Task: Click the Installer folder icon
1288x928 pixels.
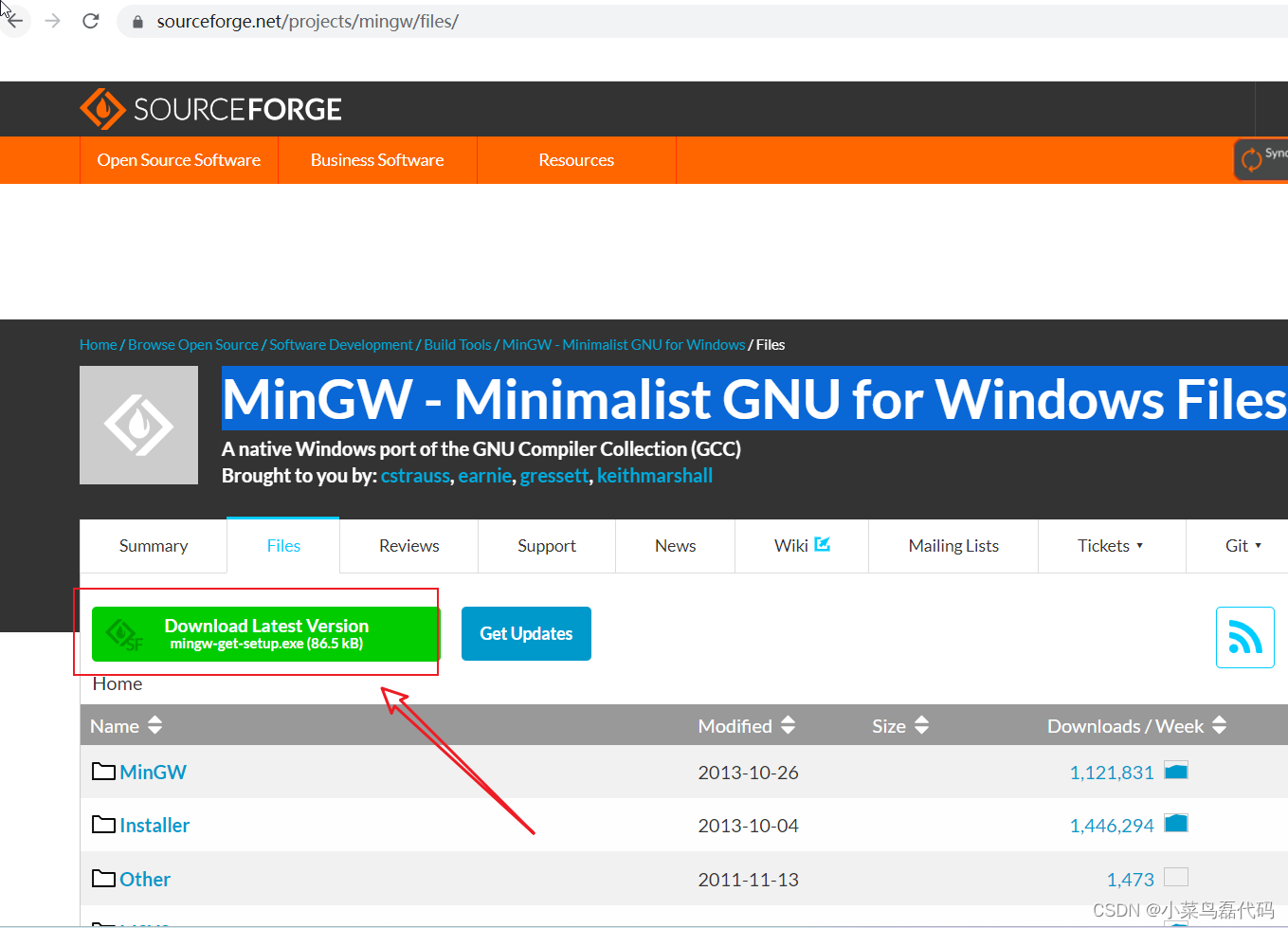Action: (103, 824)
